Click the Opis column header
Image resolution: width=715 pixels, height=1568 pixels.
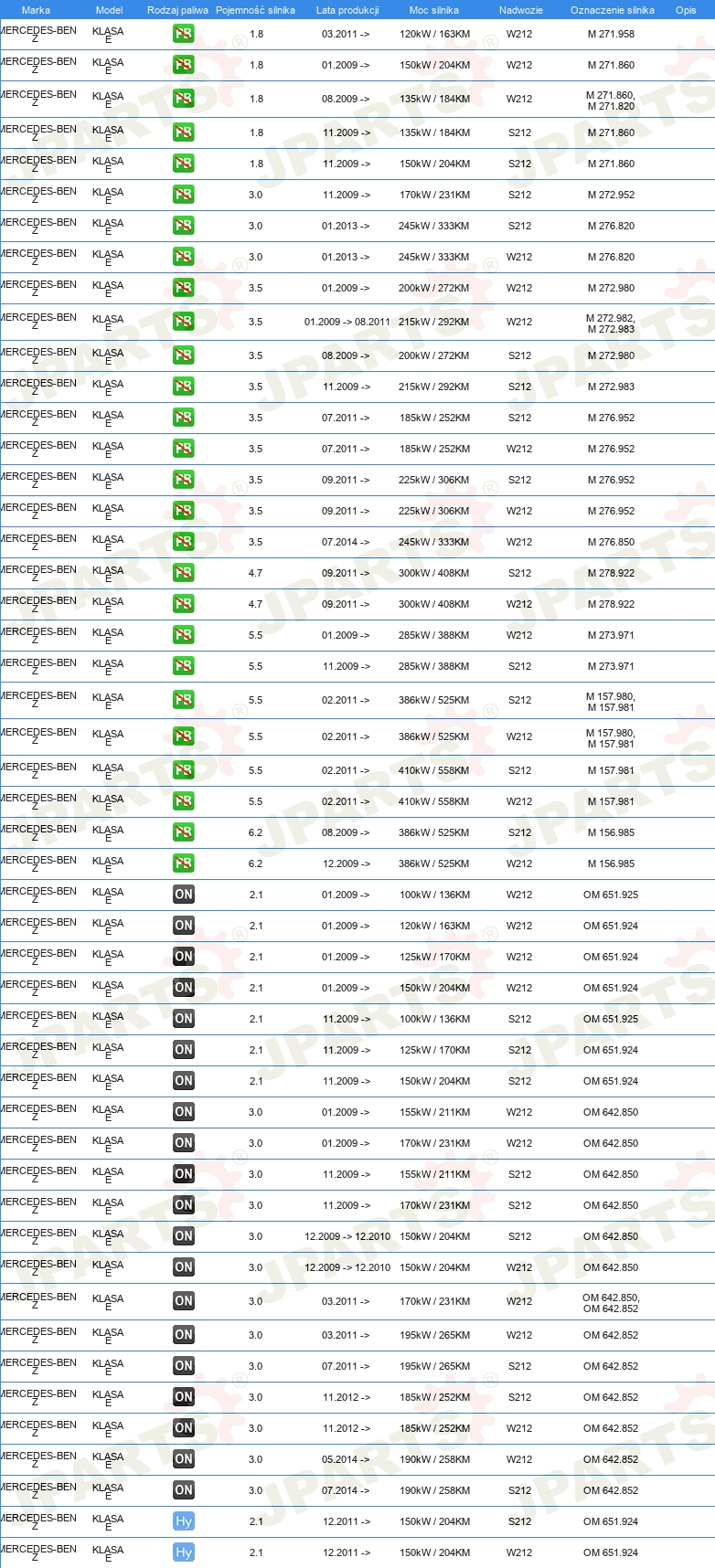click(x=686, y=10)
